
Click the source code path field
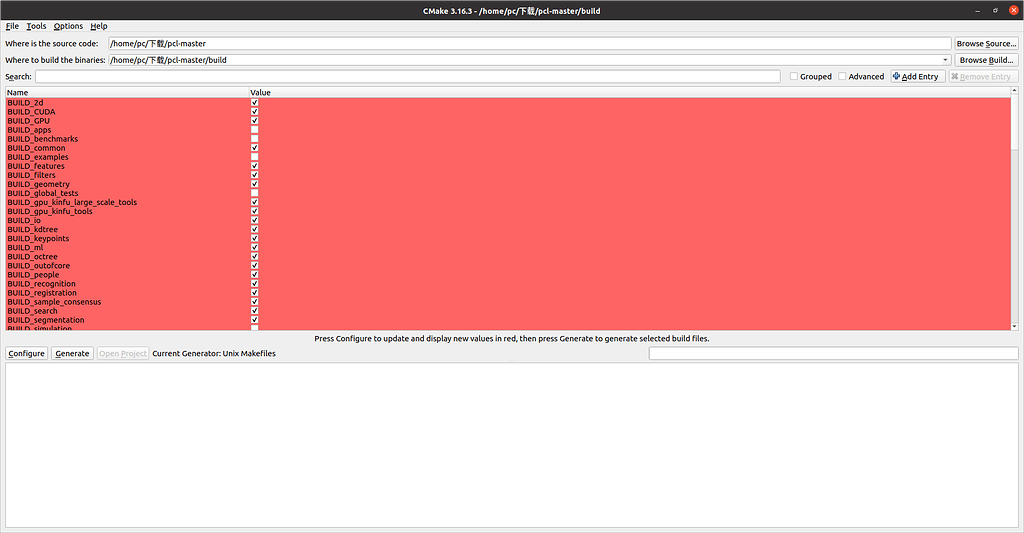point(530,44)
